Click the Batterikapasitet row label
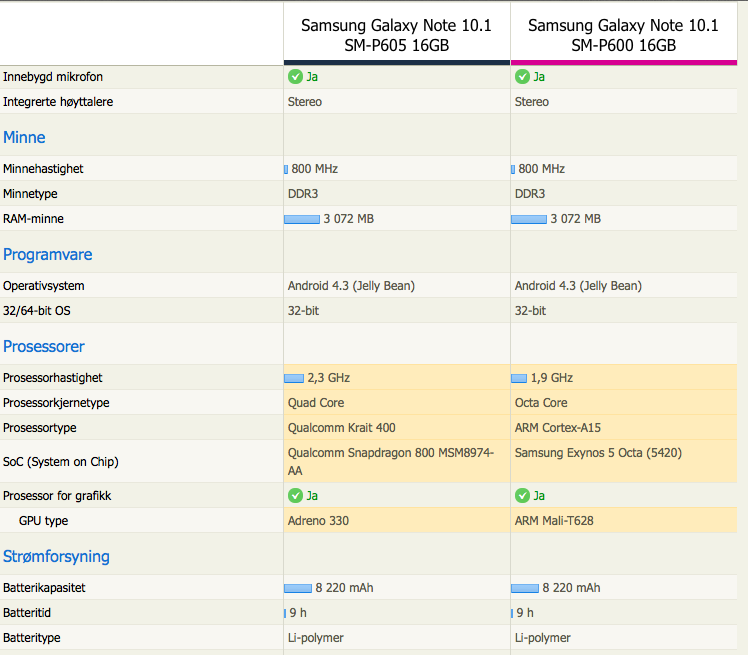 [x=44, y=588]
